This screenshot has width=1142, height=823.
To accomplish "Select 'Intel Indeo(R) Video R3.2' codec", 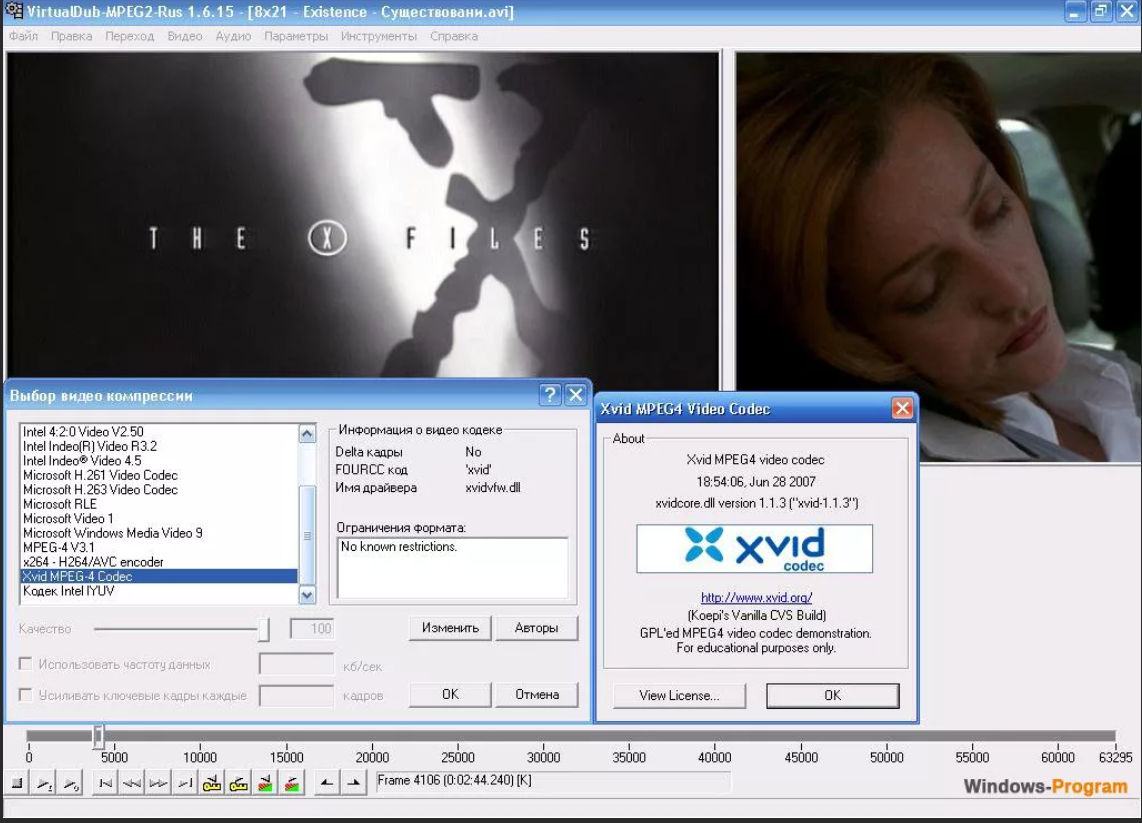I will (159, 446).
